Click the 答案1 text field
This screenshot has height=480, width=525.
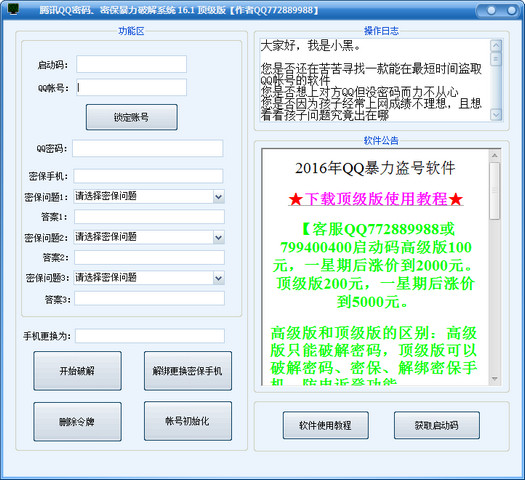pos(149,217)
